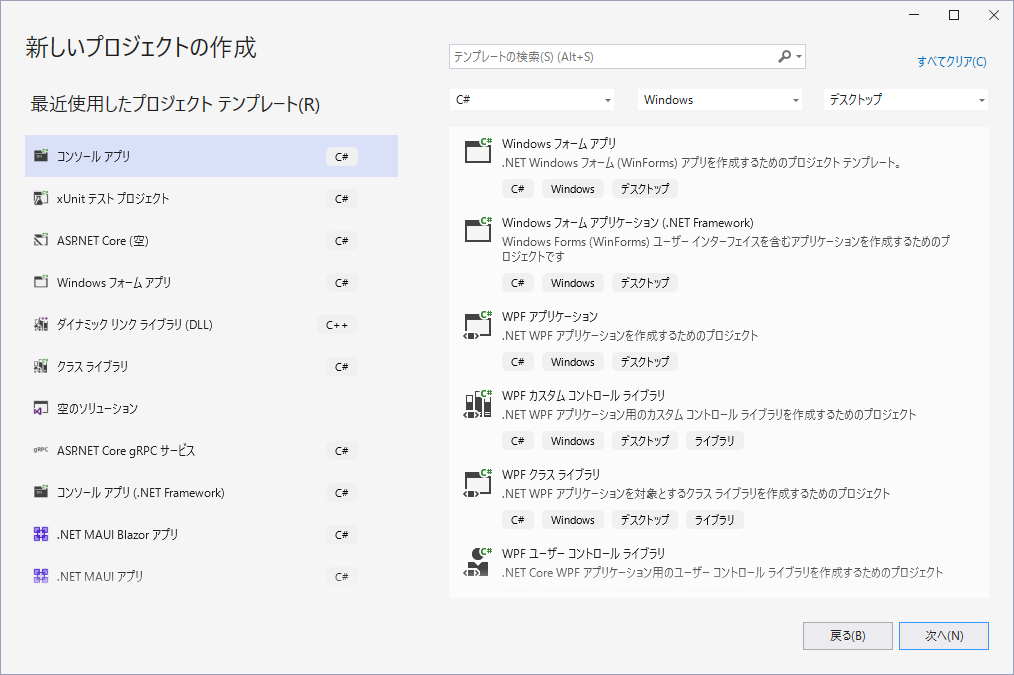1014x675 pixels.
Task: Select コンソール アプリ recent template row
Action: point(211,156)
